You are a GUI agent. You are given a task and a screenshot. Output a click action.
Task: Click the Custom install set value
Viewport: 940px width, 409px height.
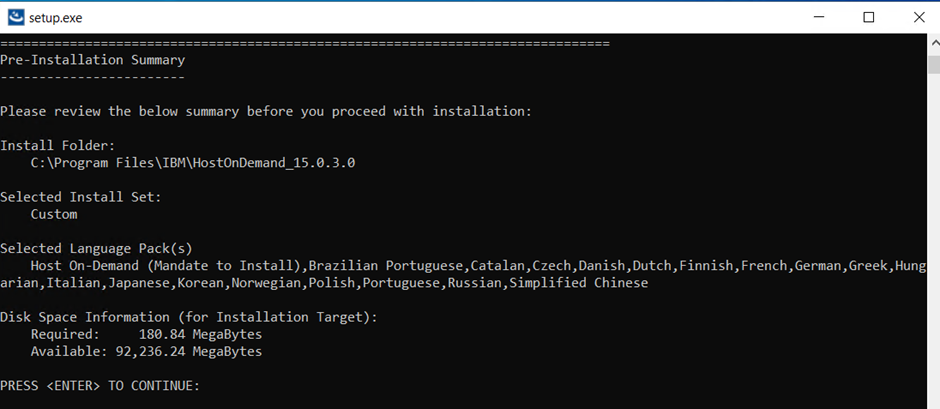click(x=54, y=214)
